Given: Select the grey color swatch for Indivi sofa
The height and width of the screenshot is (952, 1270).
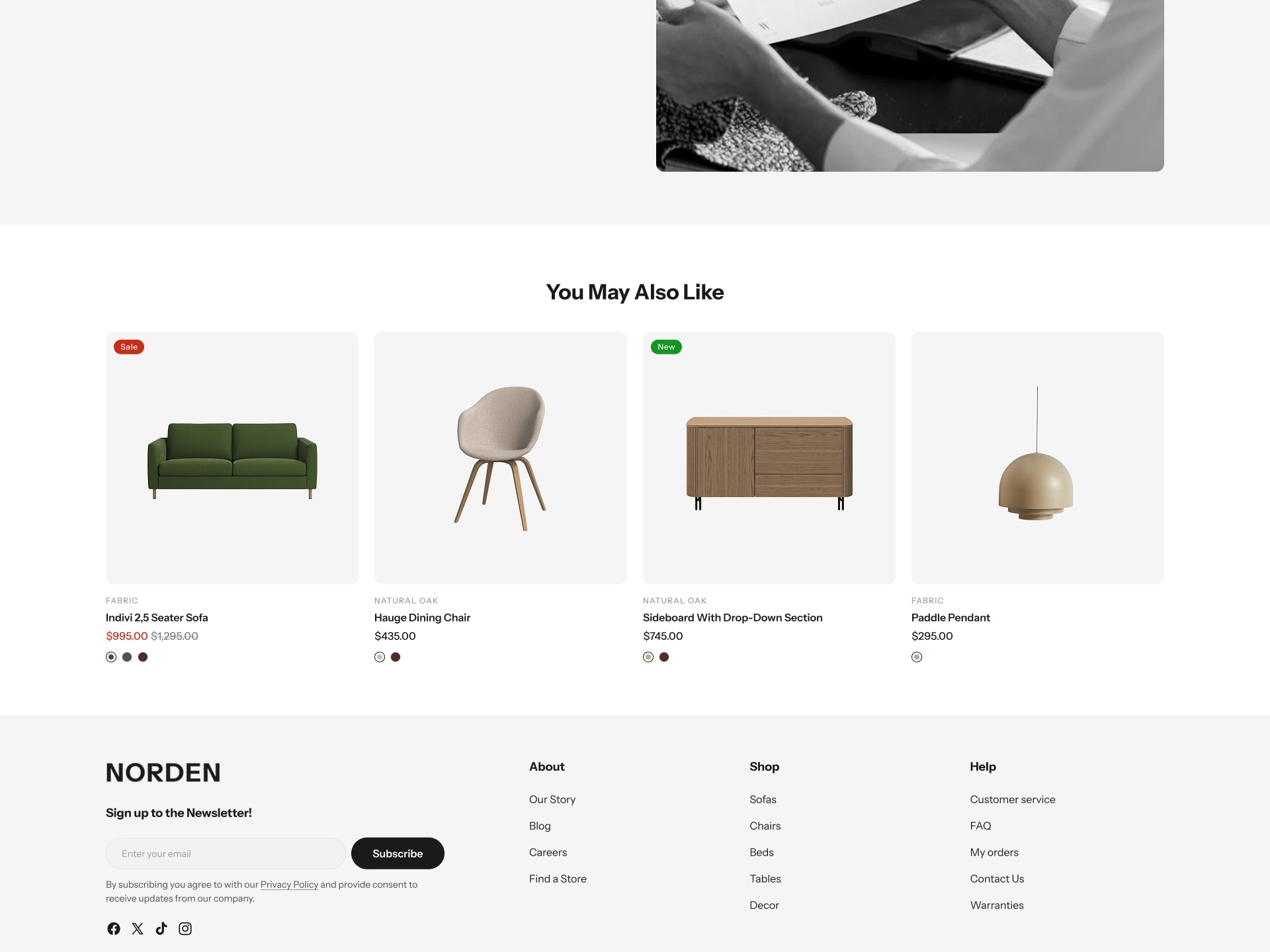Looking at the screenshot, I should coord(127,657).
